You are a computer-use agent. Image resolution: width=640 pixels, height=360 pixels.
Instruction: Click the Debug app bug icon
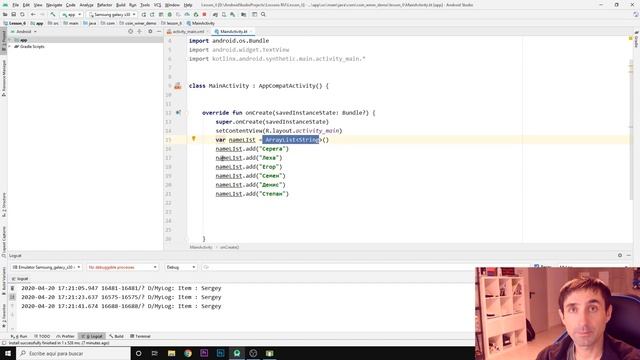pyautogui.click(x=170, y=14)
